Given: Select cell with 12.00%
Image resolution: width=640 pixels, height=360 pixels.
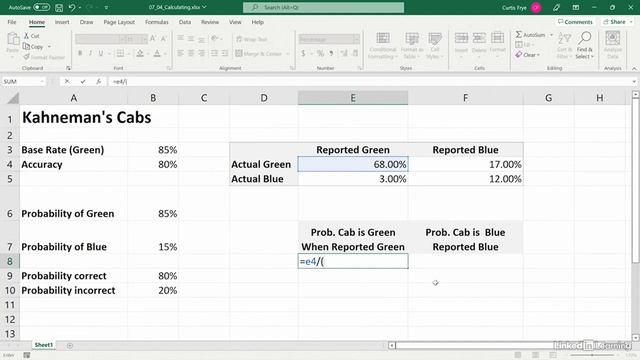Looking at the screenshot, I should [465, 179].
